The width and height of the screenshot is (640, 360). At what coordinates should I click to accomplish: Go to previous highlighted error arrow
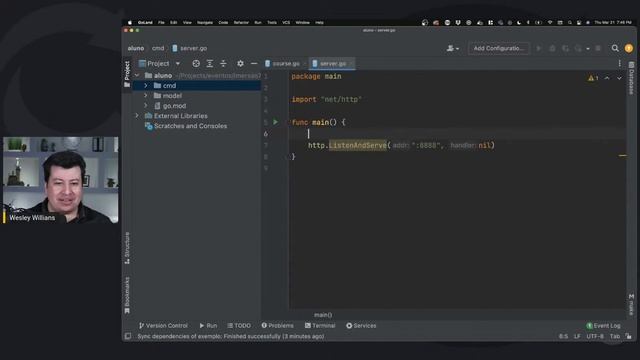click(x=607, y=78)
